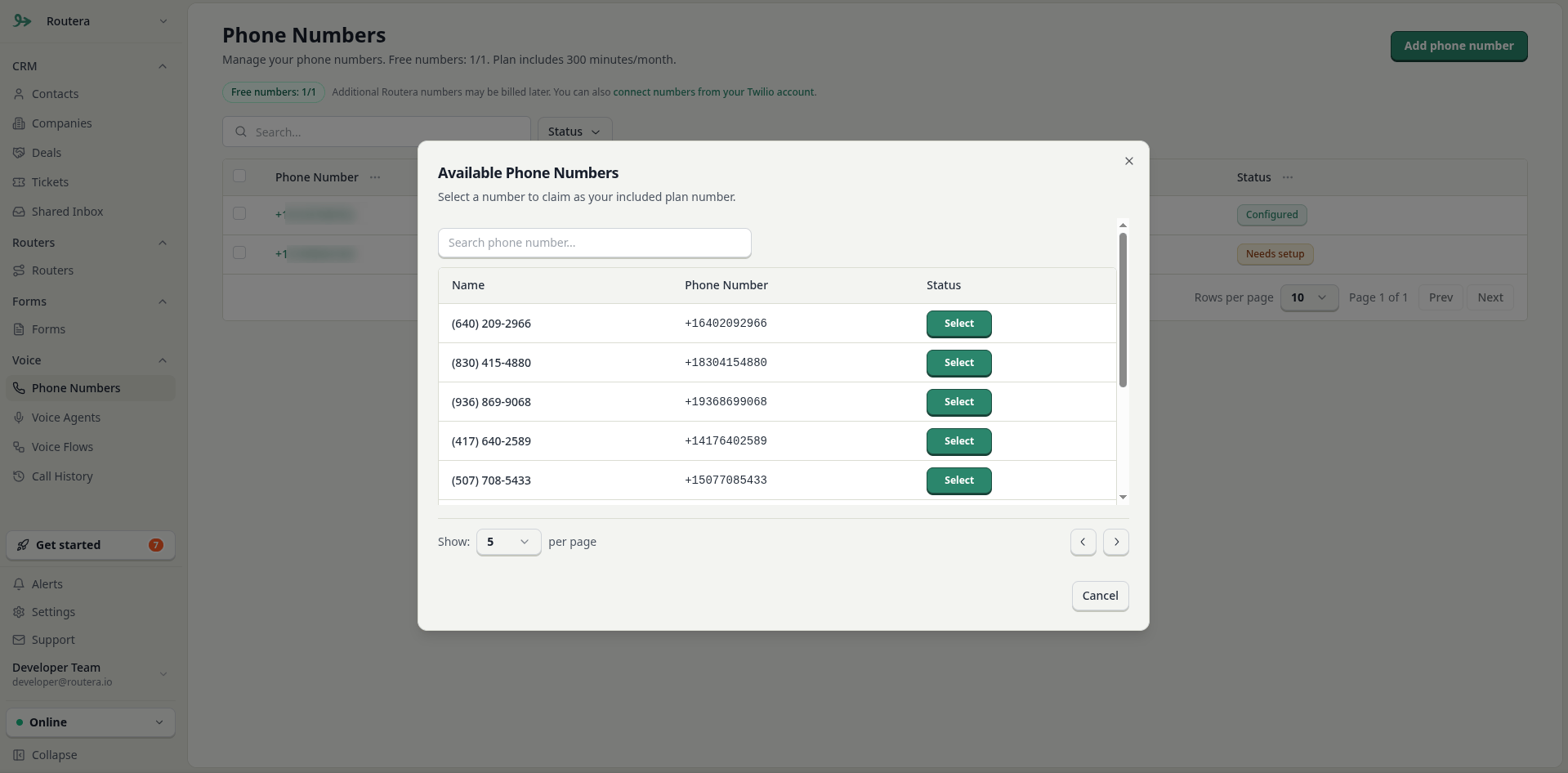Go to next page of available numbers
Screen dimensions: 1568x773
pyautogui.click(x=1116, y=542)
